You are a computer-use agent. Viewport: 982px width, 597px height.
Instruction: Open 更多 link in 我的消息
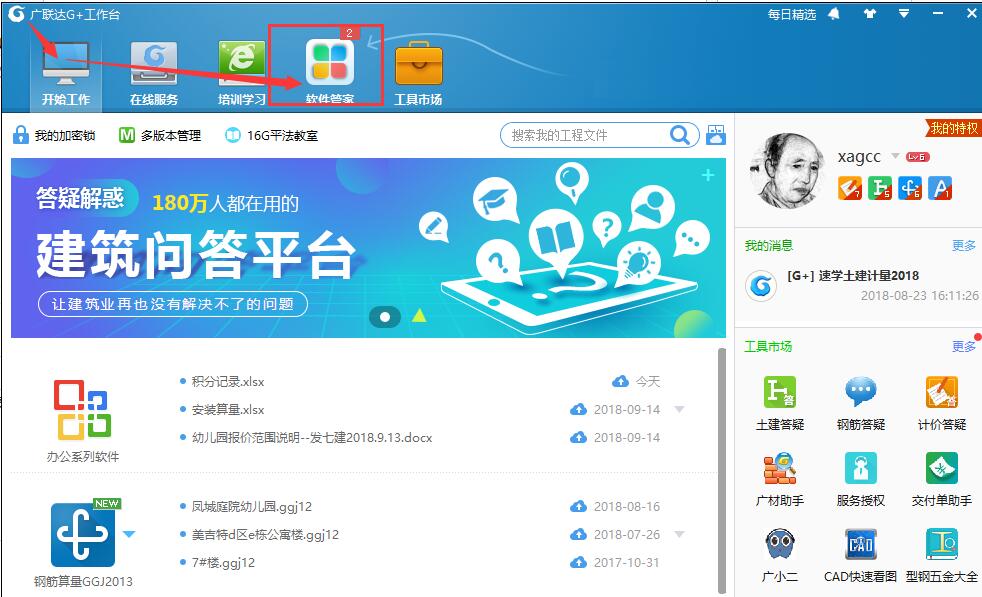tap(964, 246)
